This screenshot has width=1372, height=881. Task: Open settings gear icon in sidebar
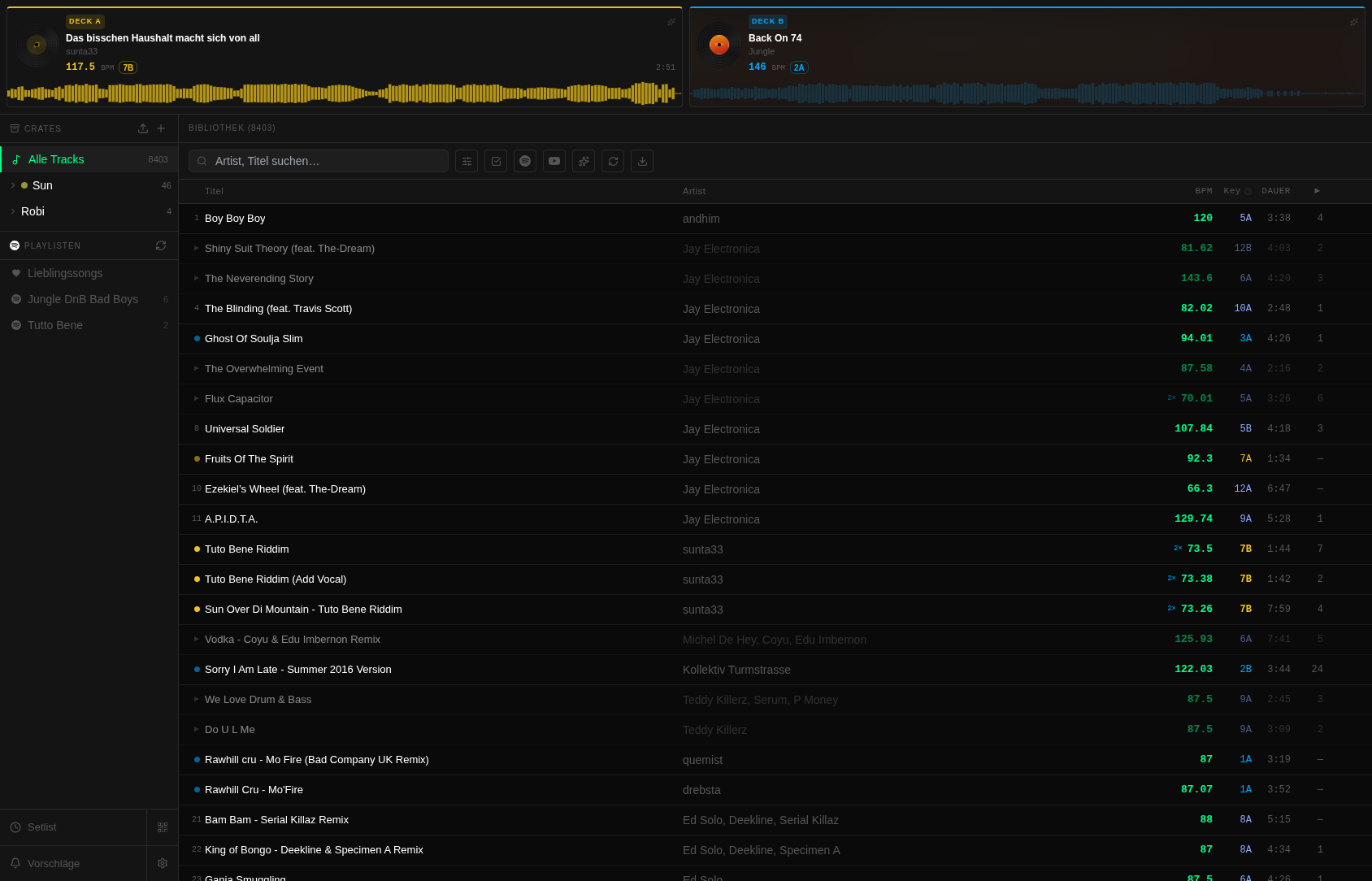click(163, 863)
